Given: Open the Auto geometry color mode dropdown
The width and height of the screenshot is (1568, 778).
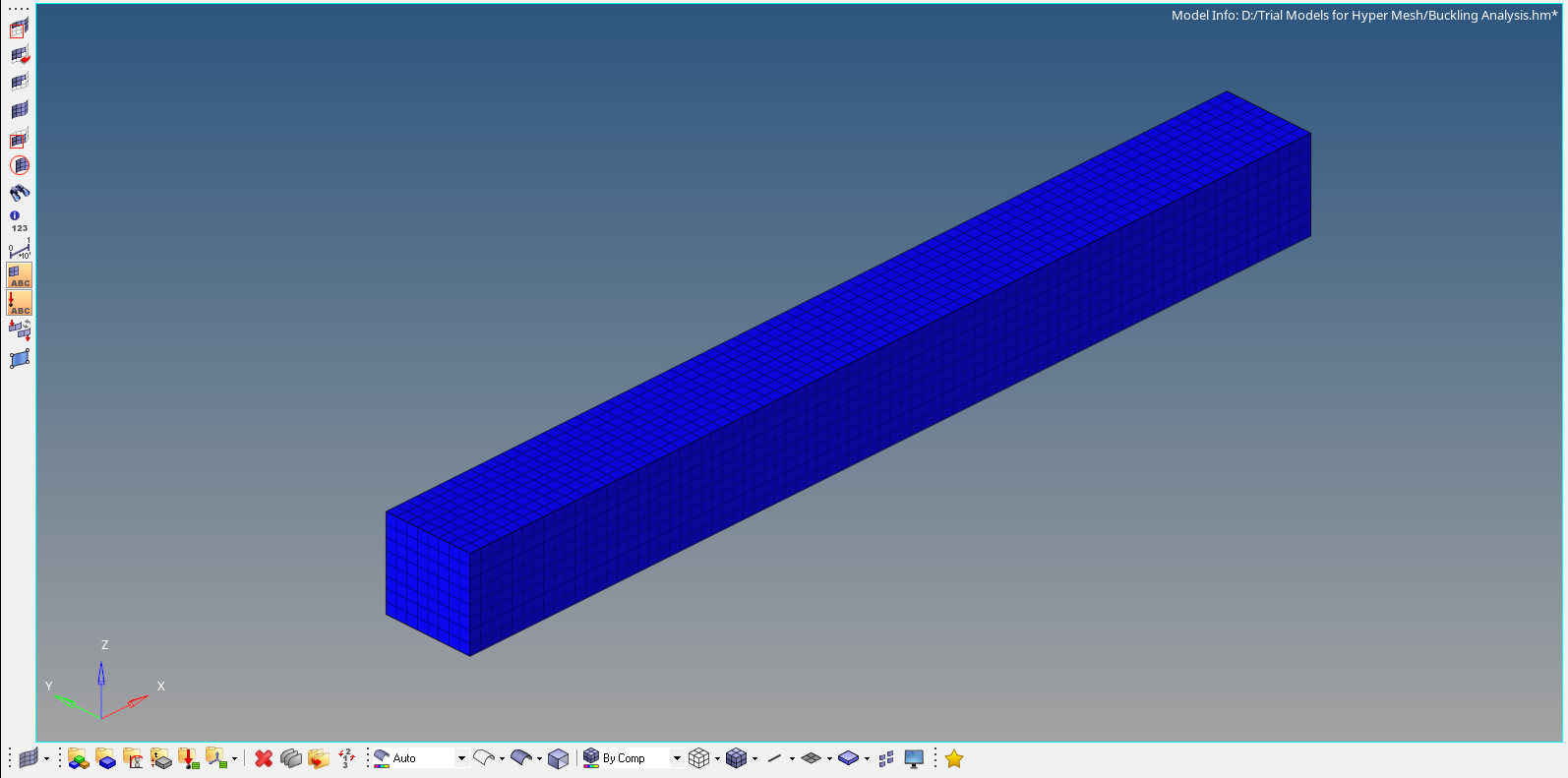Looking at the screenshot, I should [461, 758].
